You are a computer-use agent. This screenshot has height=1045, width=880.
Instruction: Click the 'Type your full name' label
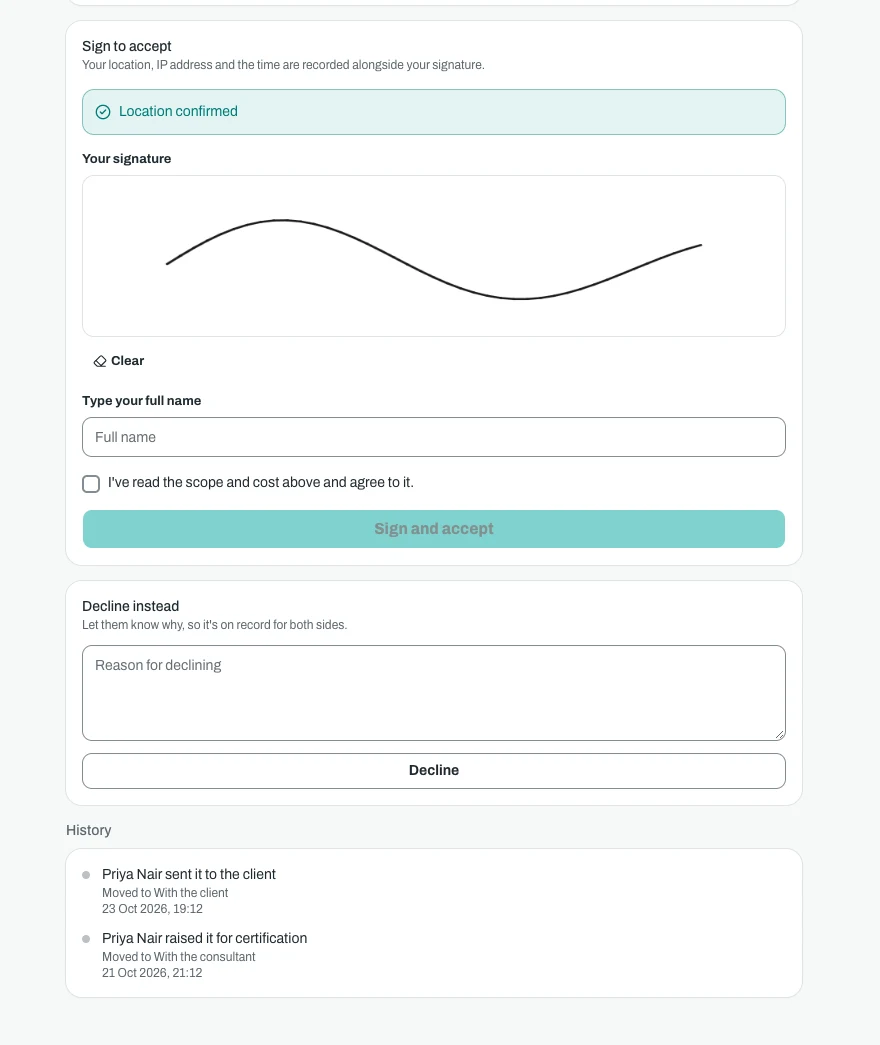click(x=141, y=401)
